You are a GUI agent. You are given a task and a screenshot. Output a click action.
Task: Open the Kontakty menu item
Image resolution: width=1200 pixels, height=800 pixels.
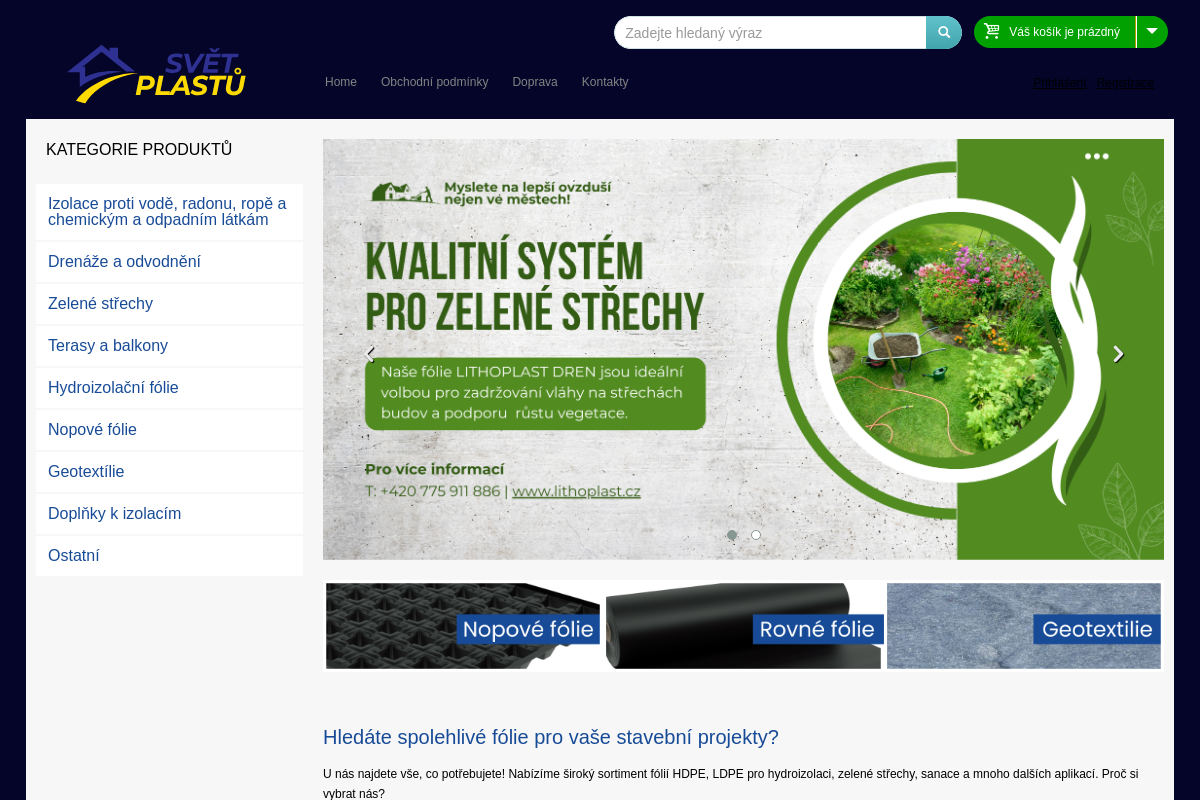pyautogui.click(x=605, y=82)
